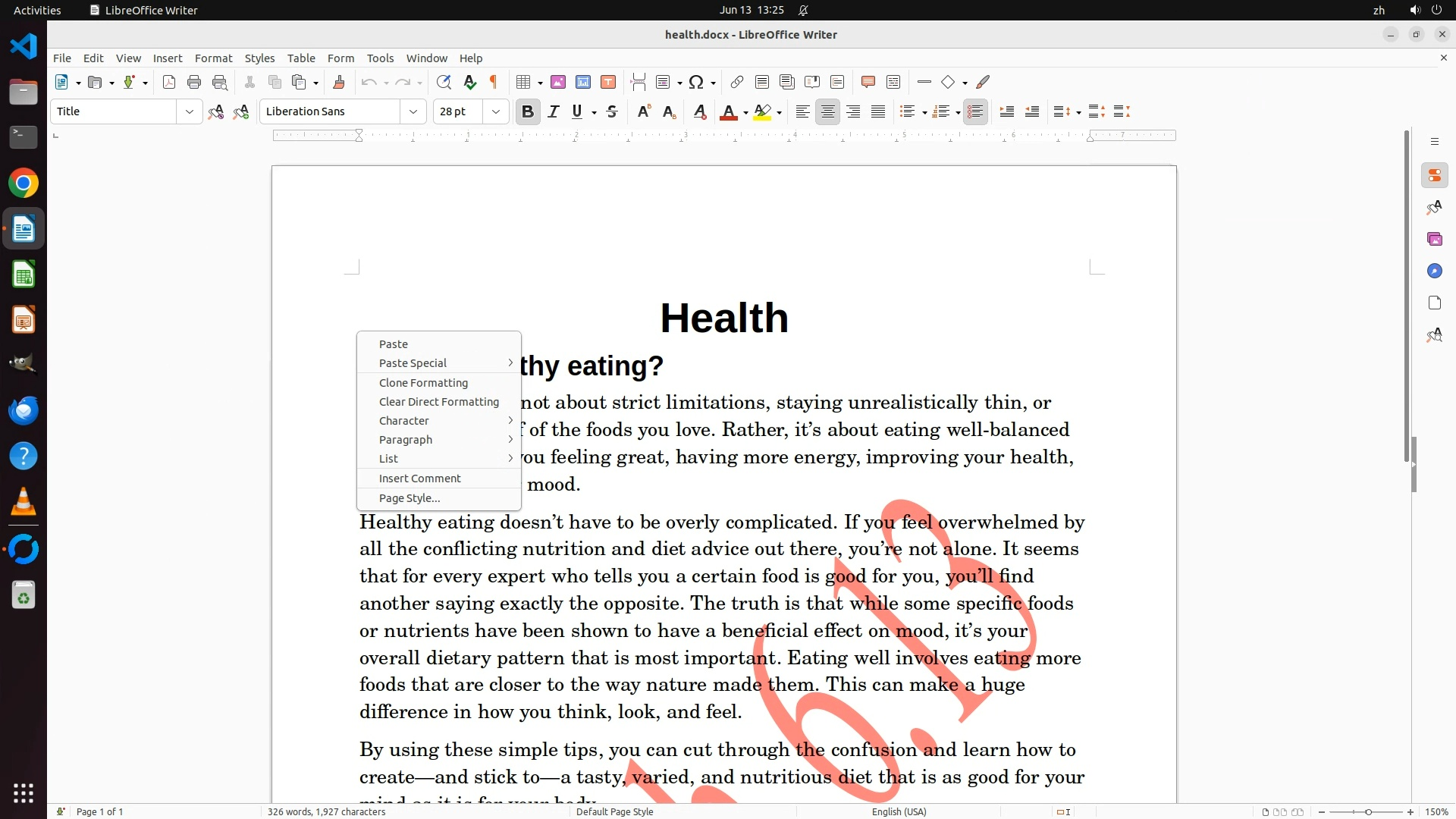Image resolution: width=1456 pixels, height=819 pixels.
Task: Toggle formatting marks pilcrow button
Action: (x=494, y=83)
